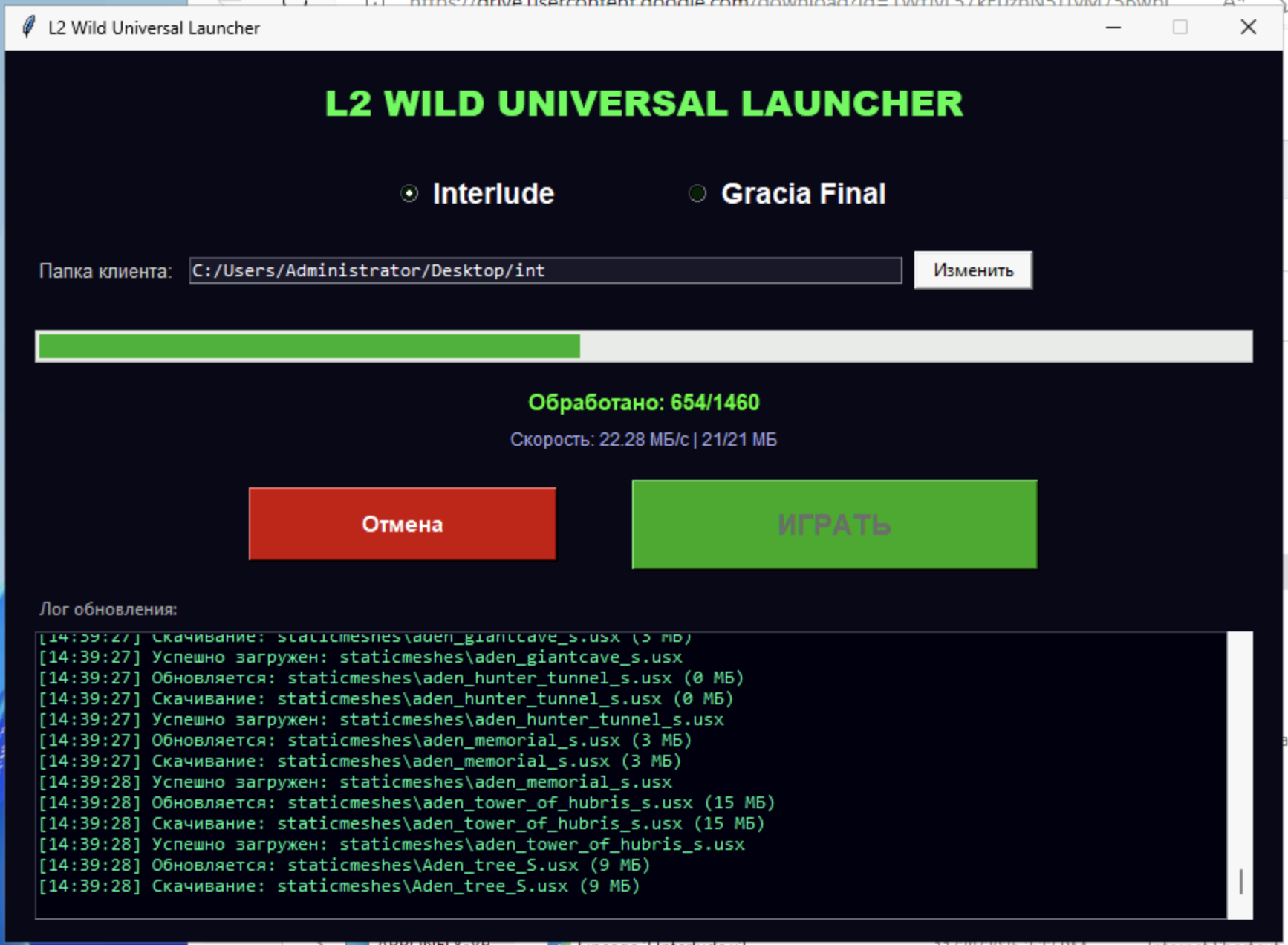Click the Папка клиента label
Image resolution: width=1288 pixels, height=945 pixels.
pos(105,271)
